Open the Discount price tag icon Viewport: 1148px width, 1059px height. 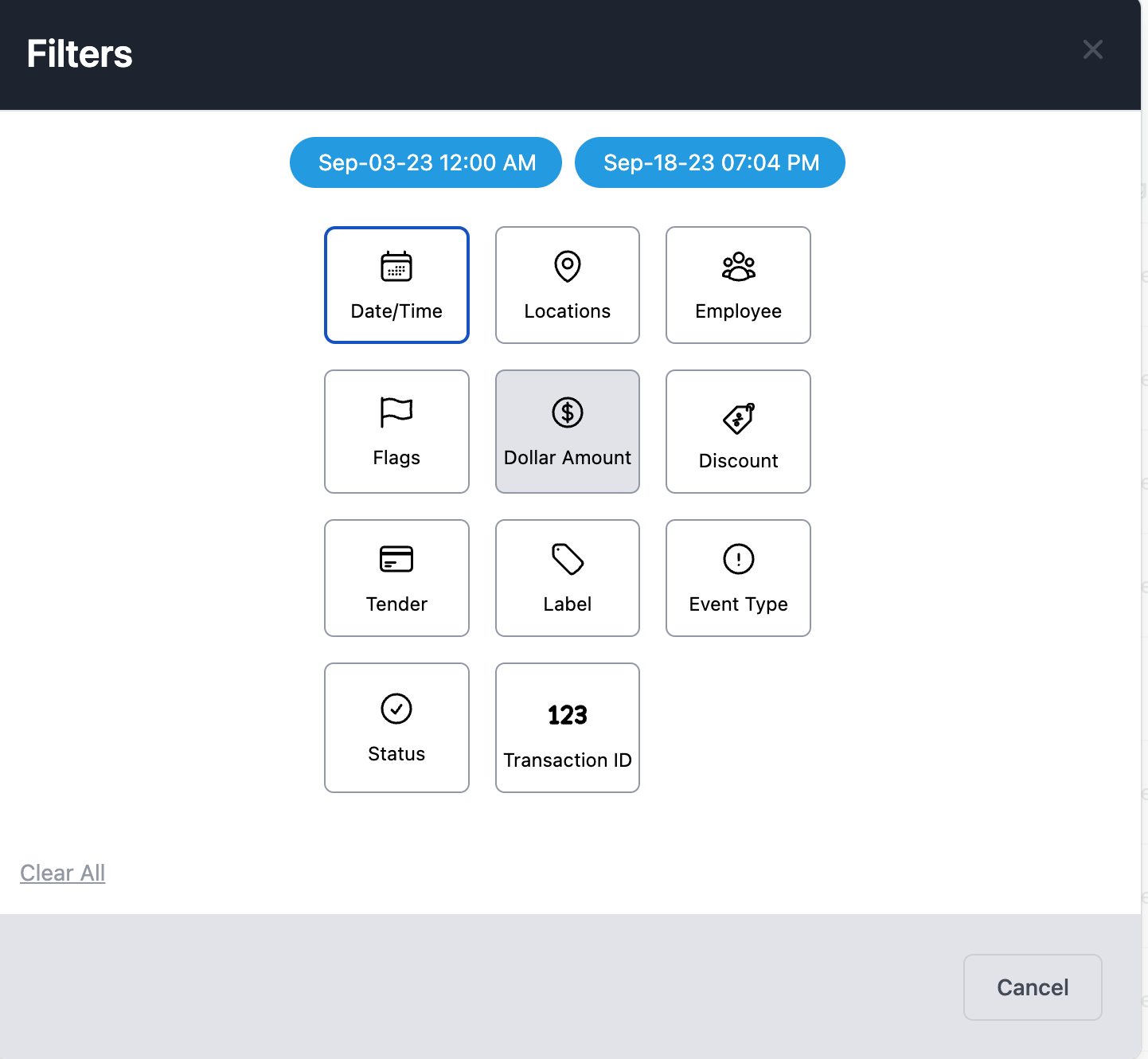pyautogui.click(x=738, y=418)
